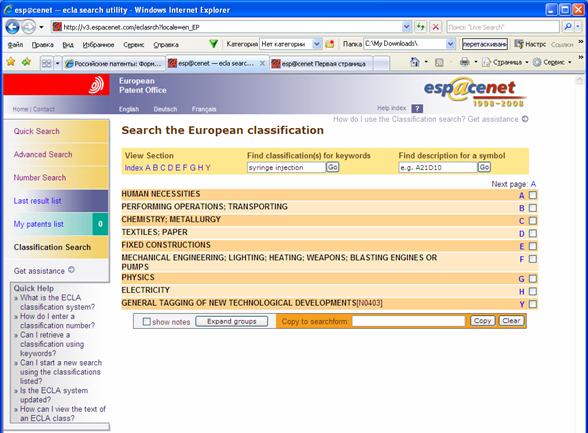Screen dimensions: 588x433
Task: Tick the checkbox for section F
Action: 532,259
